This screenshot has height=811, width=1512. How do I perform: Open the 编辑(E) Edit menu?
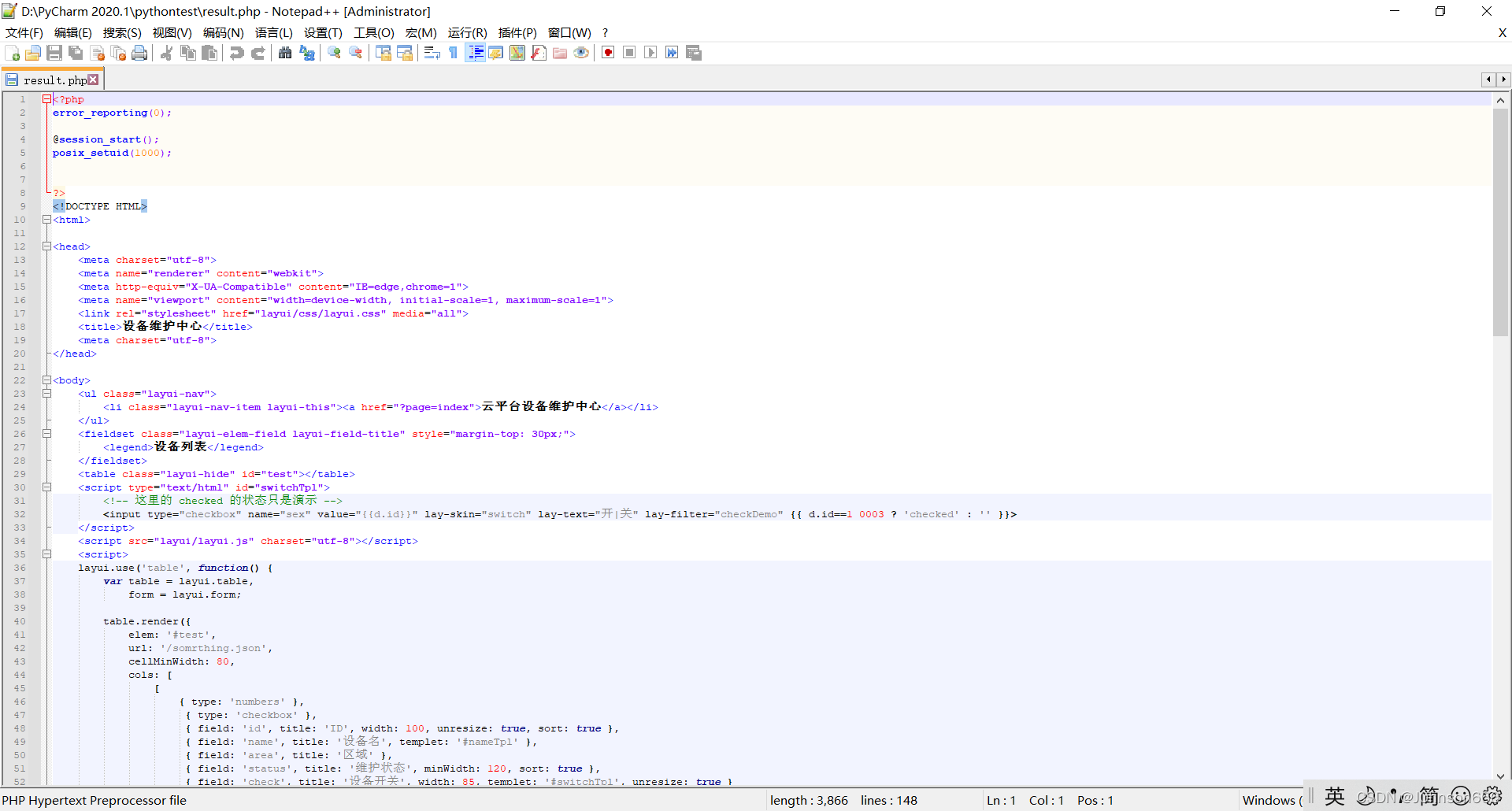coord(73,32)
